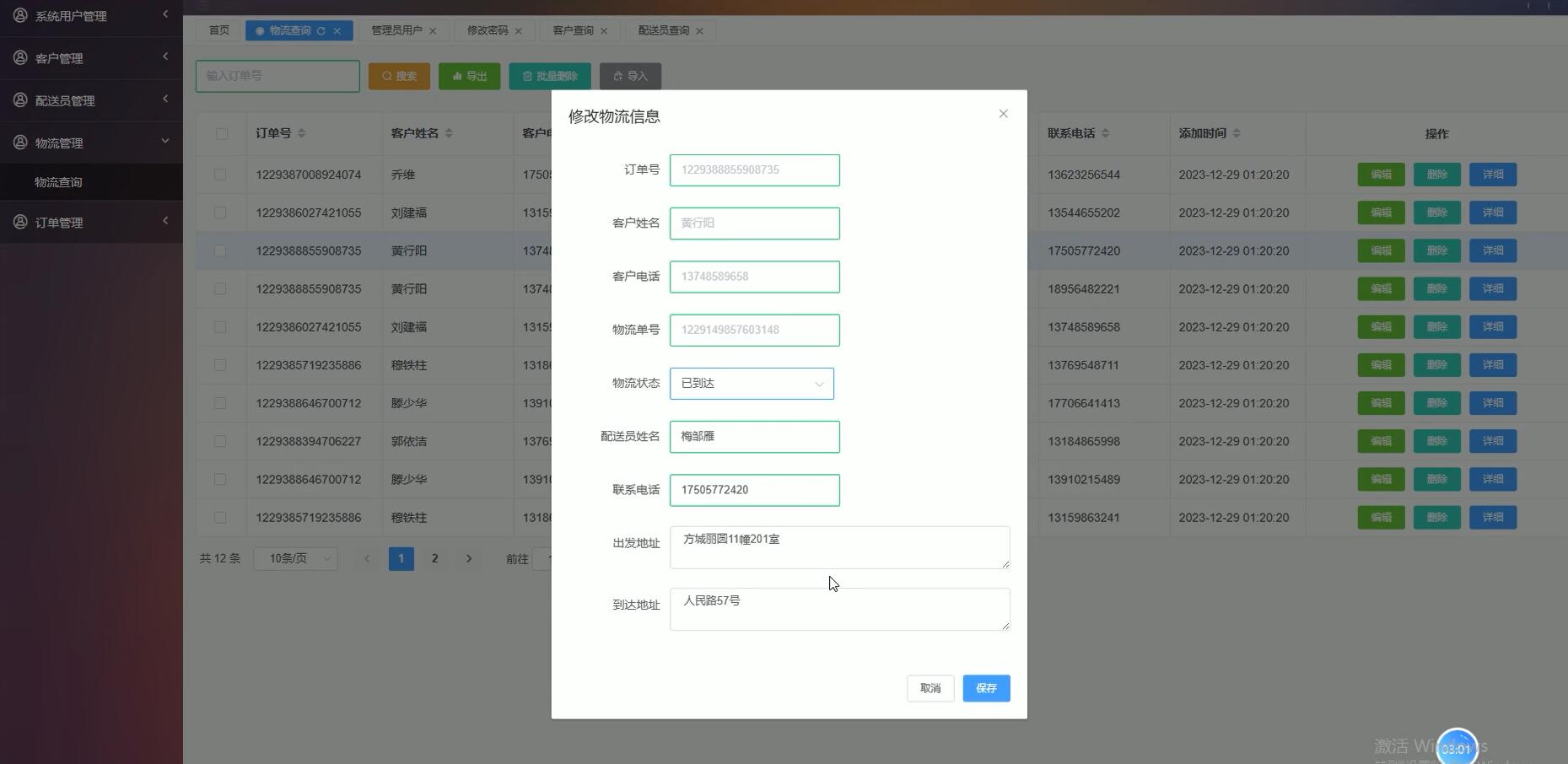This screenshot has width=1568, height=764.
Task: Open the 物流状态 dropdown showing 已到达
Action: 751,383
